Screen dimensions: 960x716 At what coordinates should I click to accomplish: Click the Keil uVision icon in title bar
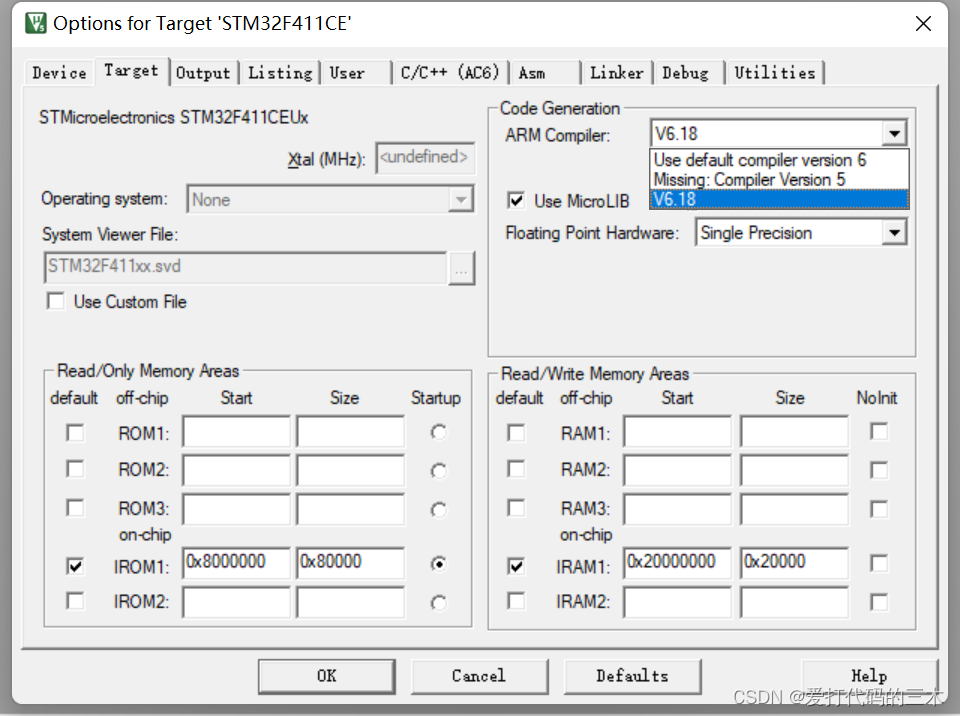pyautogui.click(x=36, y=23)
